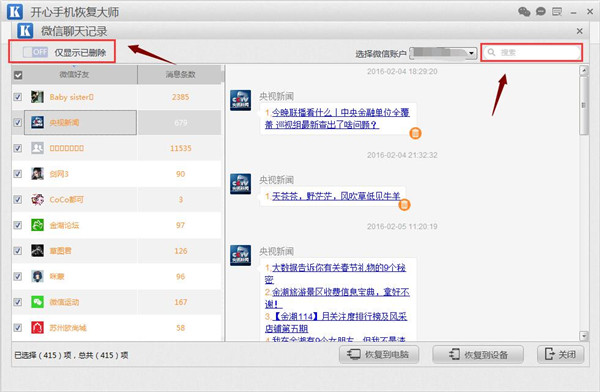The height and width of the screenshot is (392, 600).
Task: Click 央视新闻 avatar in friend list
Action: point(37,122)
